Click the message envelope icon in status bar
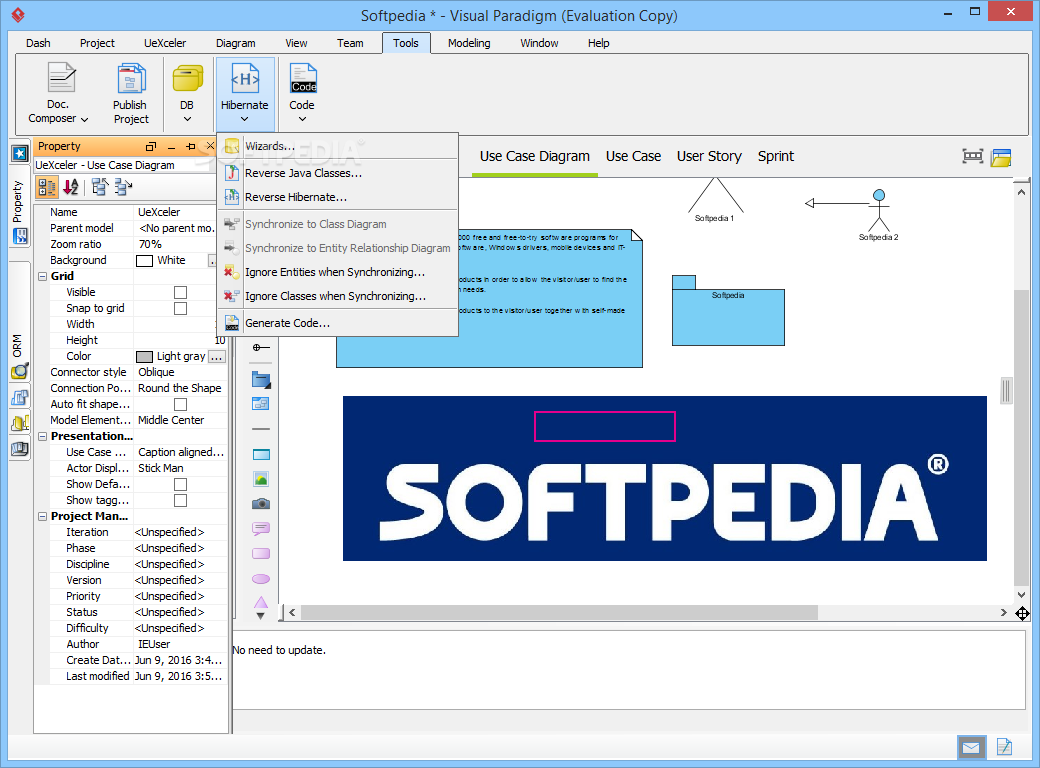This screenshot has height=768, width=1040. (972, 748)
